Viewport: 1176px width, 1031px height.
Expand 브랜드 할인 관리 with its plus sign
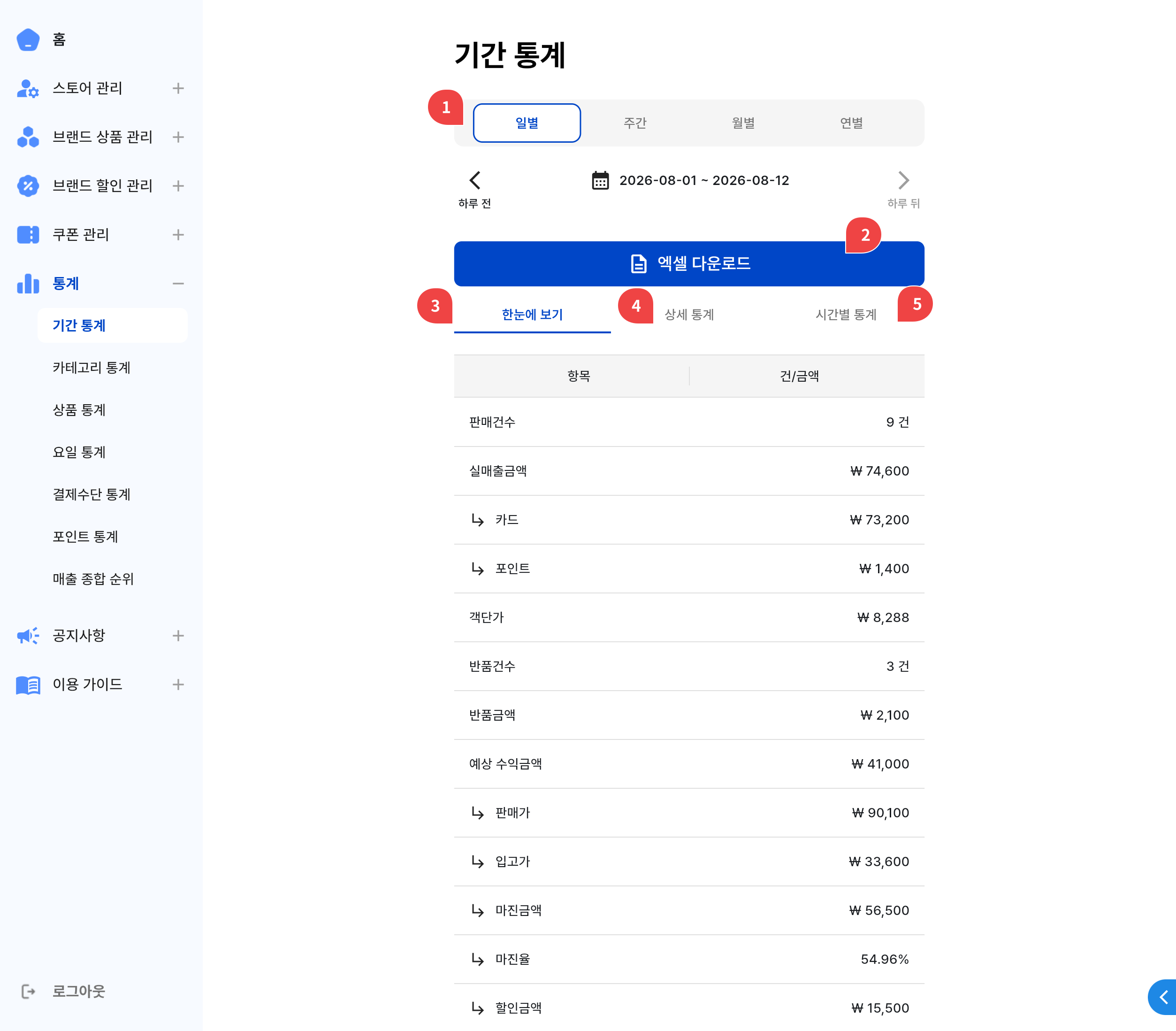pos(178,186)
